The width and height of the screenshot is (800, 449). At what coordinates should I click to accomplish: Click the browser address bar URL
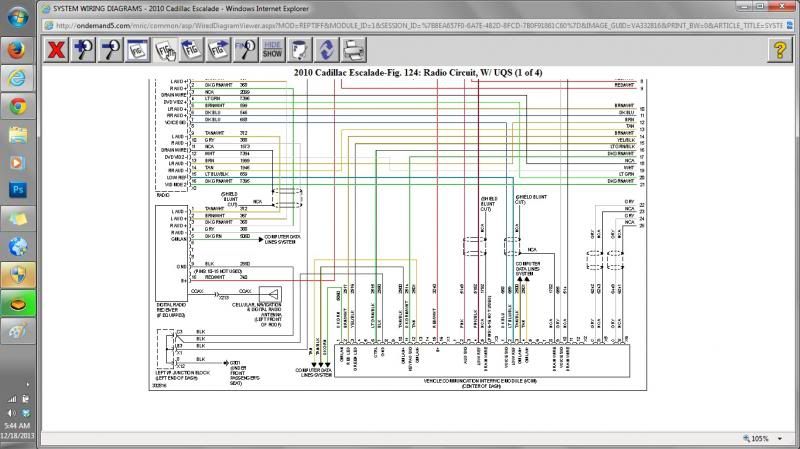[418, 26]
